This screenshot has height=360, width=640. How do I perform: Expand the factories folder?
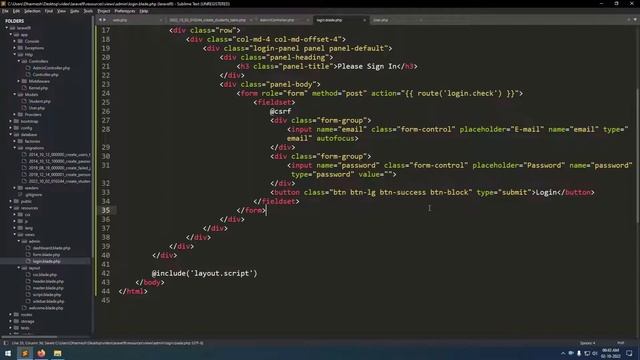pos(15,141)
